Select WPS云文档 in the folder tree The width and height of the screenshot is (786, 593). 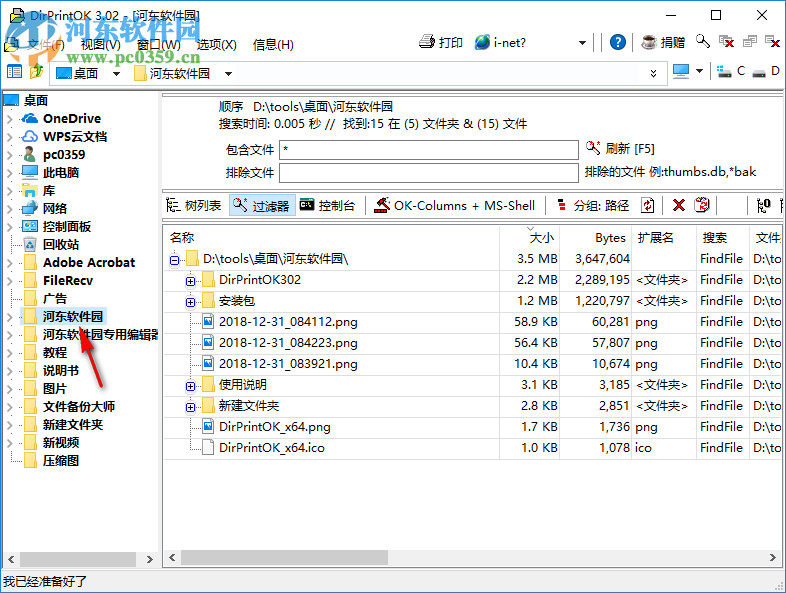tap(75, 136)
